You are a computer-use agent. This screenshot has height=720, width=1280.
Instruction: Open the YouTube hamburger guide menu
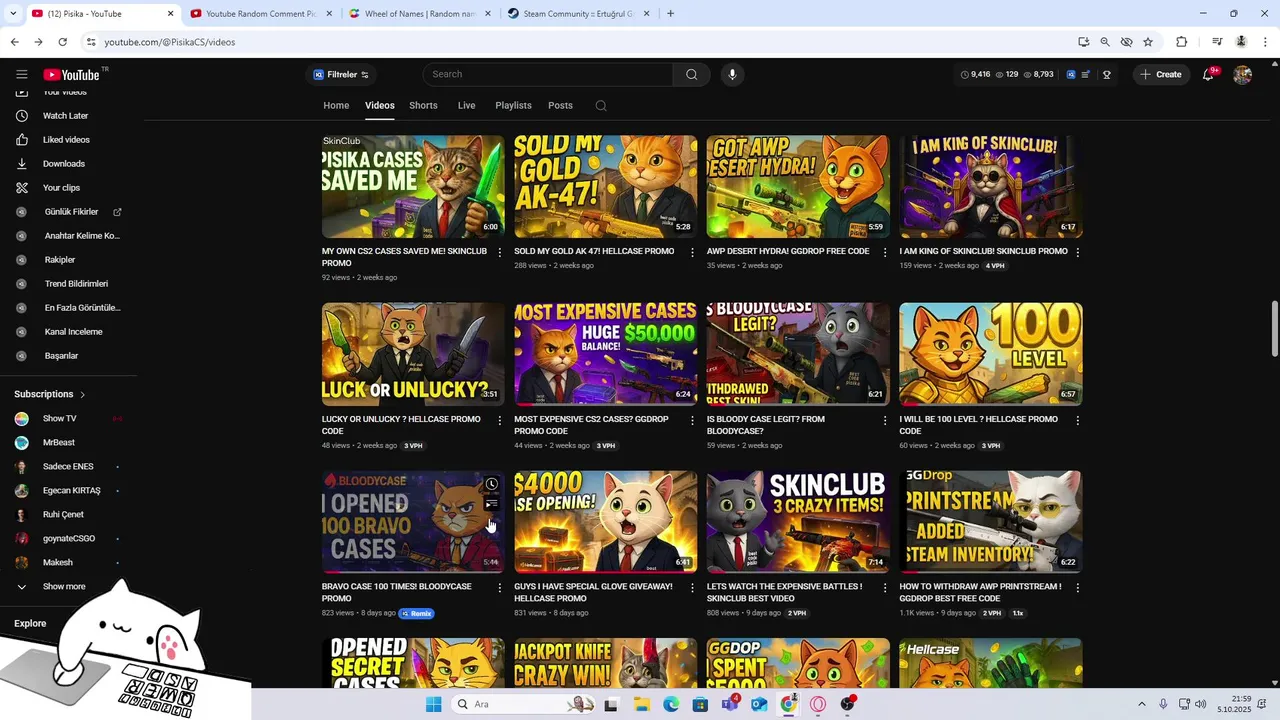pyautogui.click(x=21, y=74)
